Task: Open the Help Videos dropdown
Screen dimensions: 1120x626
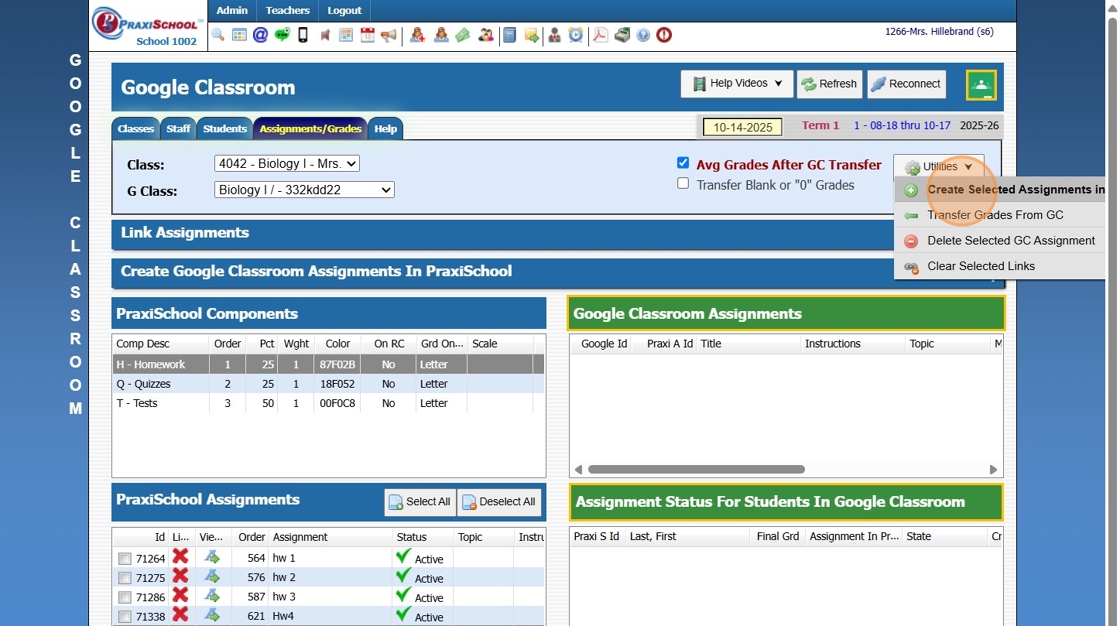Action: (x=736, y=84)
